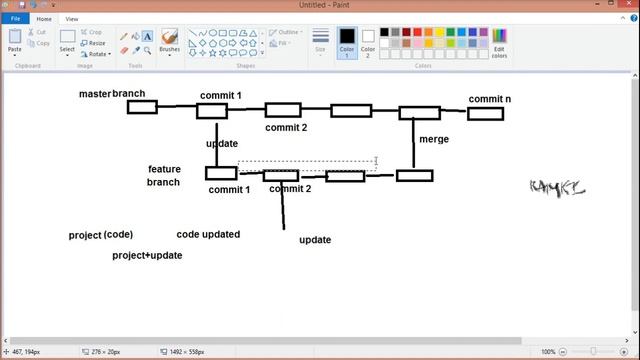Click the Cut button
Screen dimensions: 640x360
[x=37, y=32]
